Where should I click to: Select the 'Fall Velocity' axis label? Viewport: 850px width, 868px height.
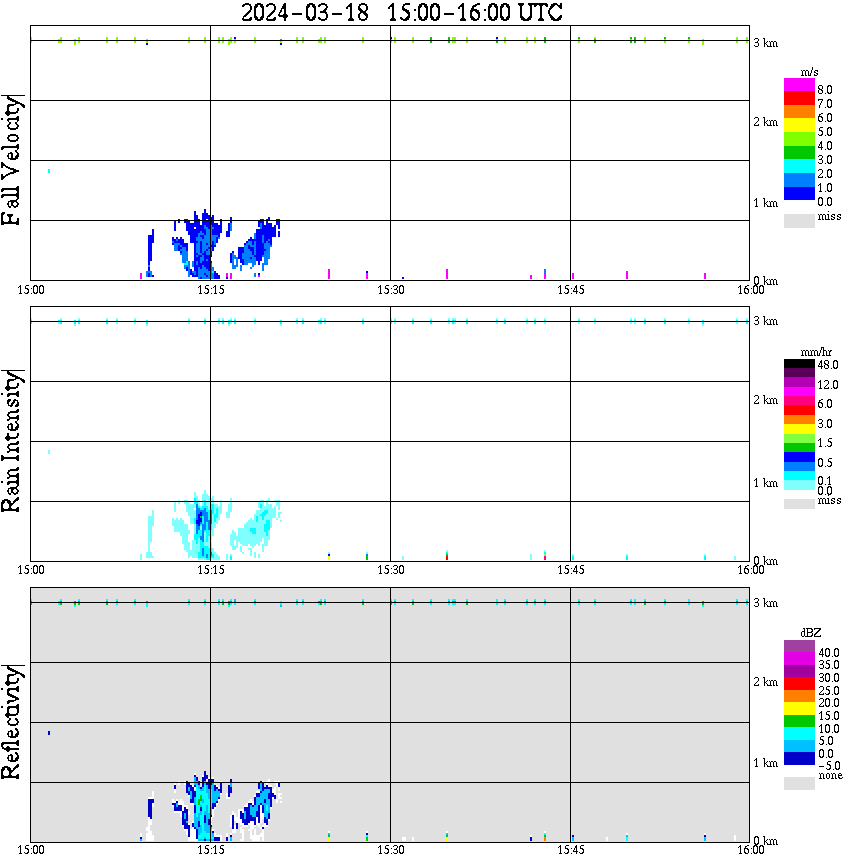click(12, 160)
